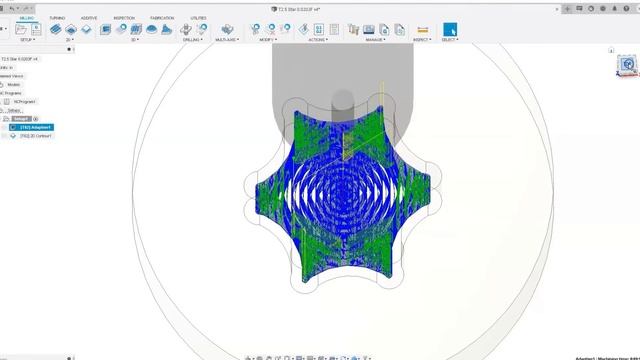Select the 3D Adaptive Clearing tool

pos(106,29)
